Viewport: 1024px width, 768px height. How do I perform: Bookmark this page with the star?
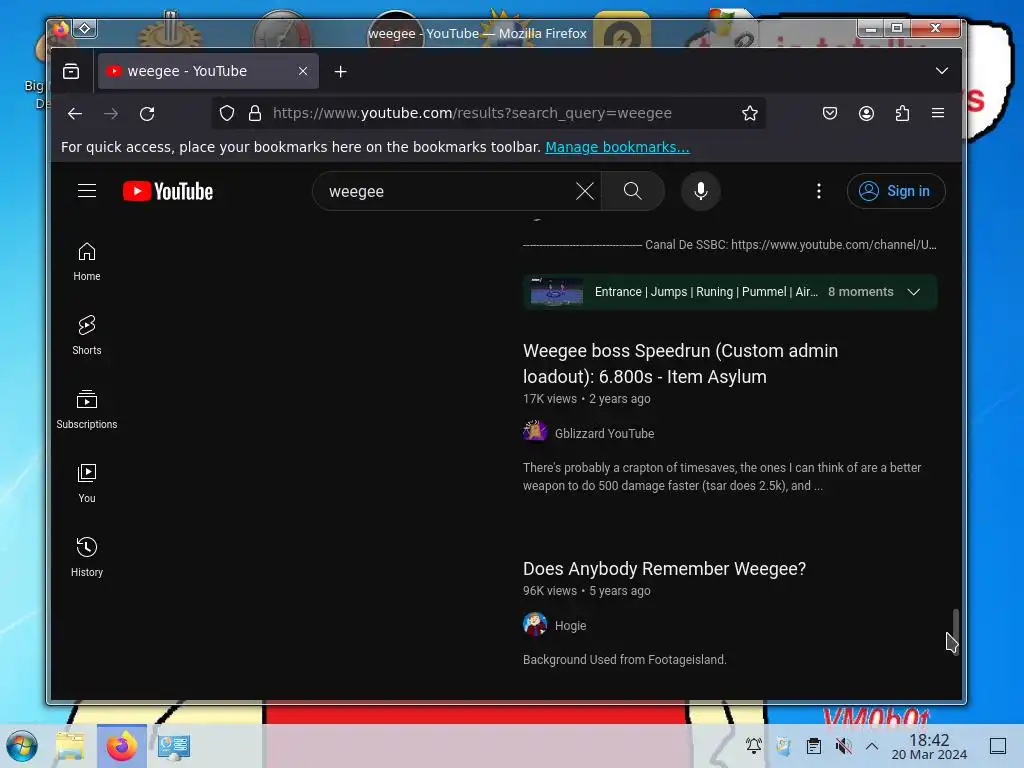pyautogui.click(x=750, y=114)
